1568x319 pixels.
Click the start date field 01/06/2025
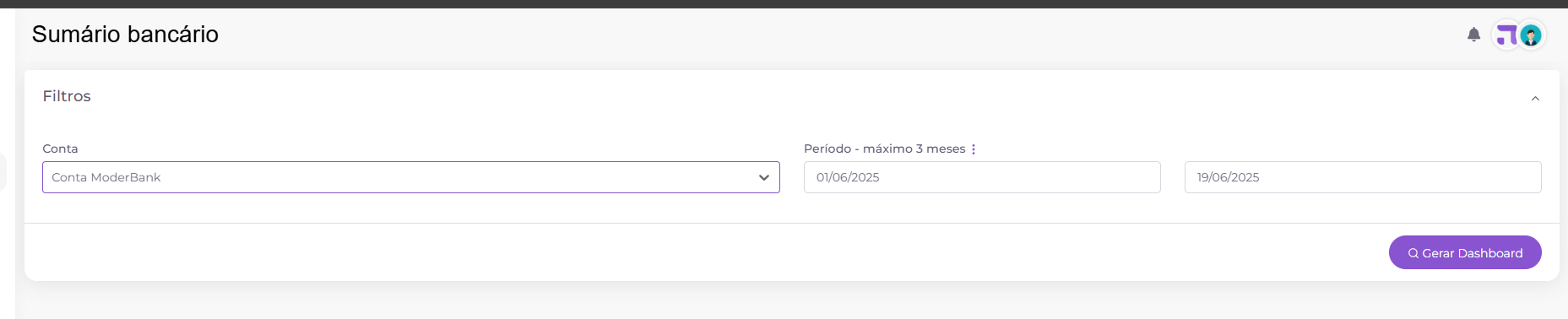(x=982, y=177)
